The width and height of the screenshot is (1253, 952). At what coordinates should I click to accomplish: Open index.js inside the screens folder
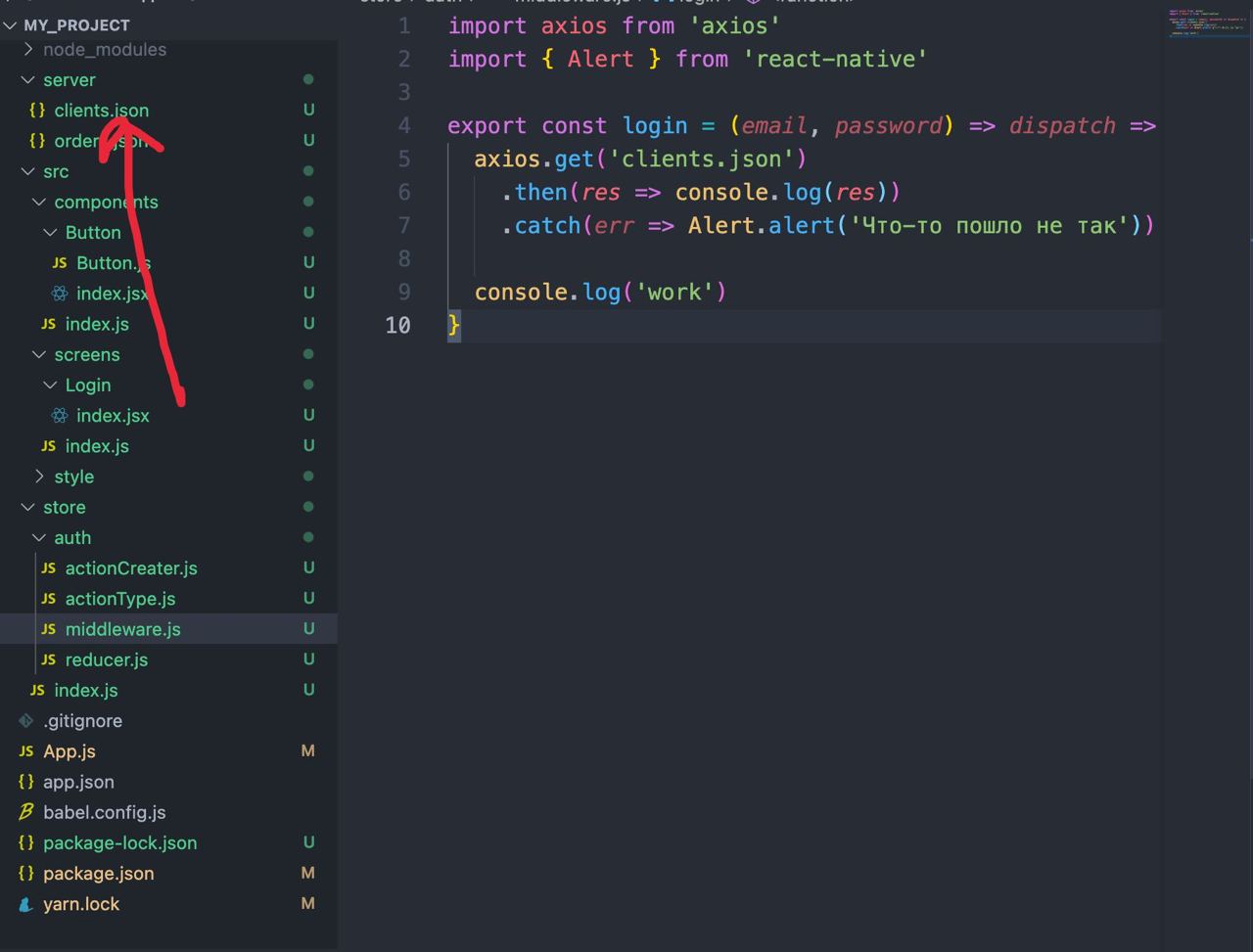(x=97, y=446)
